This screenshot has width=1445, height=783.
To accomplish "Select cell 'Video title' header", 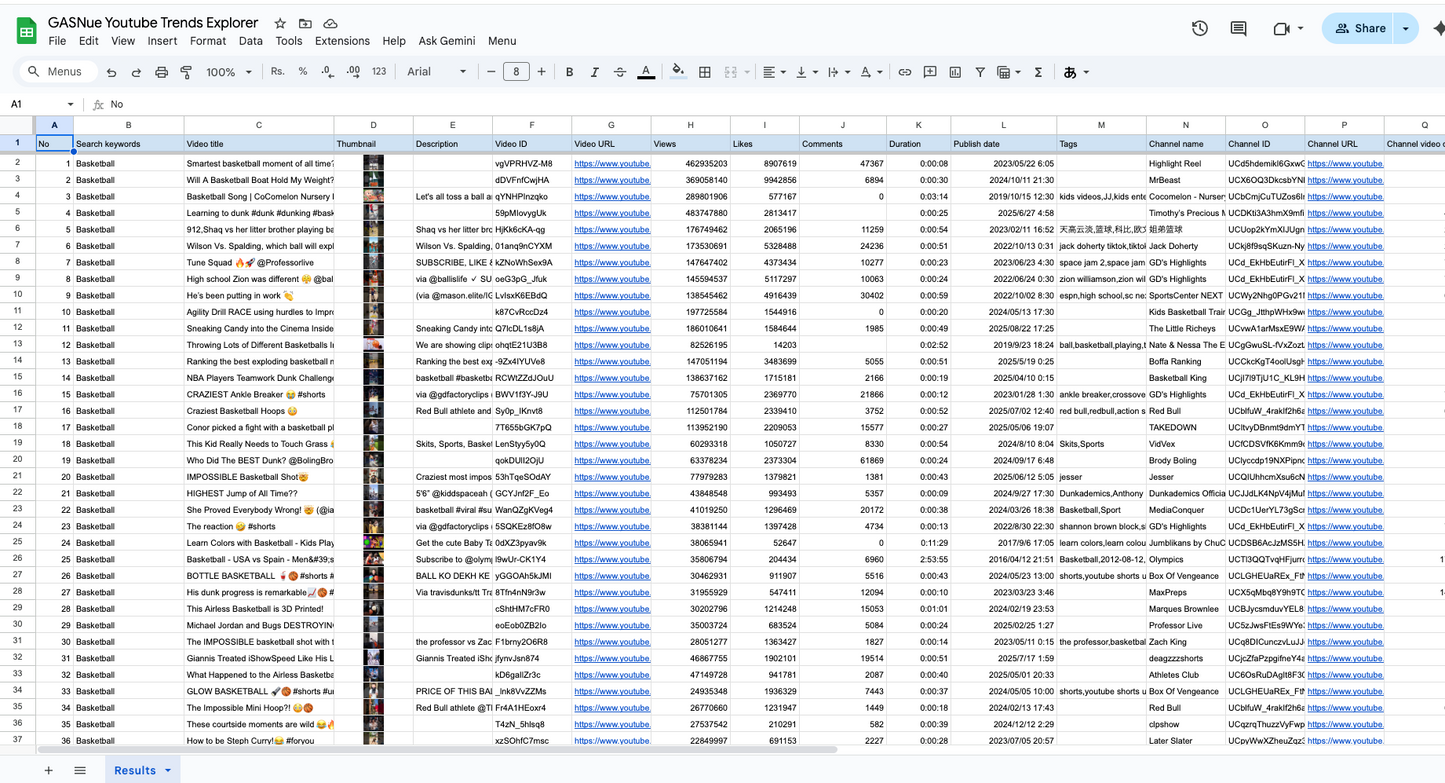I will pos(259,144).
